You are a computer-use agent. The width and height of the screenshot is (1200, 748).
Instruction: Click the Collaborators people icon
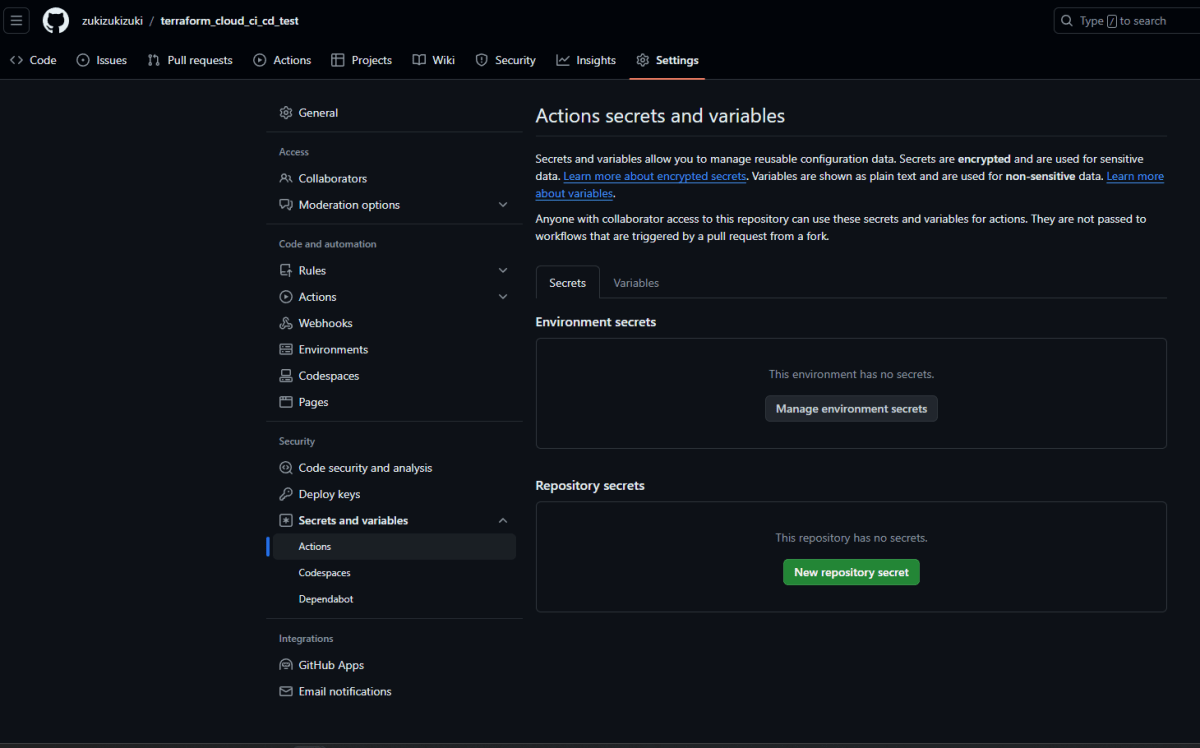click(x=286, y=179)
